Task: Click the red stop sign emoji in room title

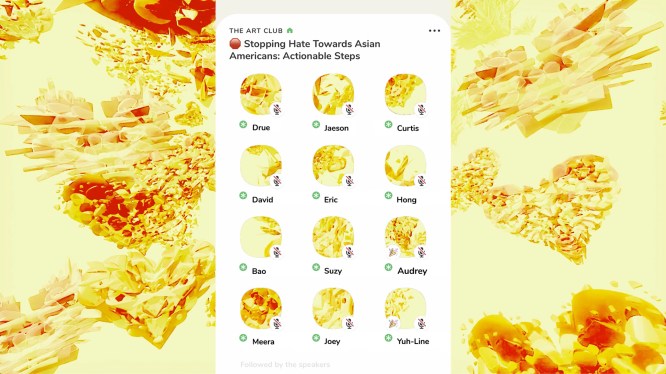Action: (235, 44)
